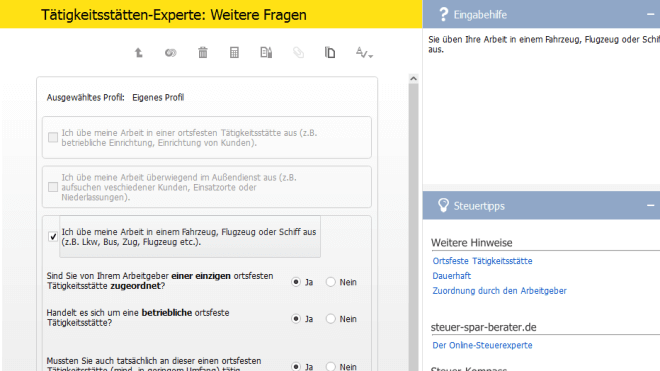The width and height of the screenshot is (660, 371).
Task: Open Zuordnung durch den Arbeitgeber link
Action: point(500,291)
